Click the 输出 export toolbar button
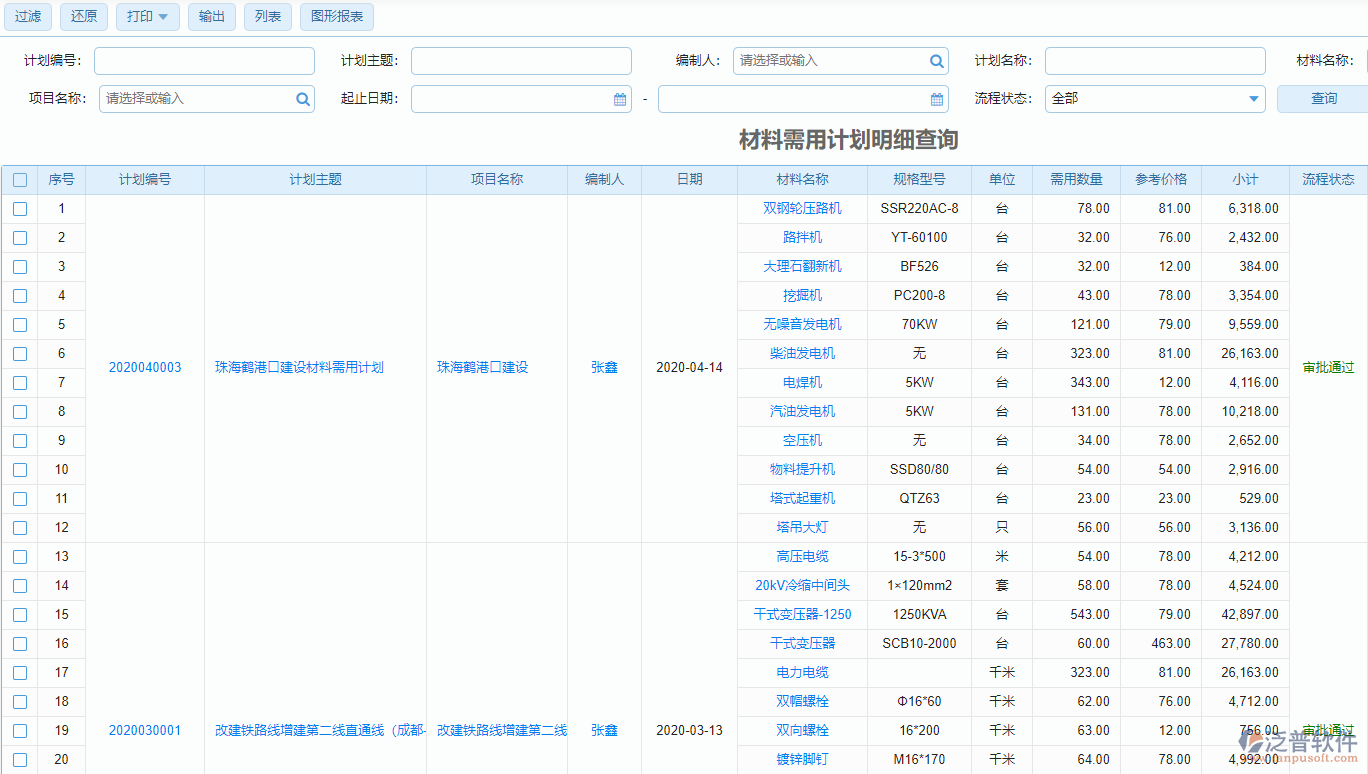Image resolution: width=1368 pixels, height=774 pixels. (211, 17)
